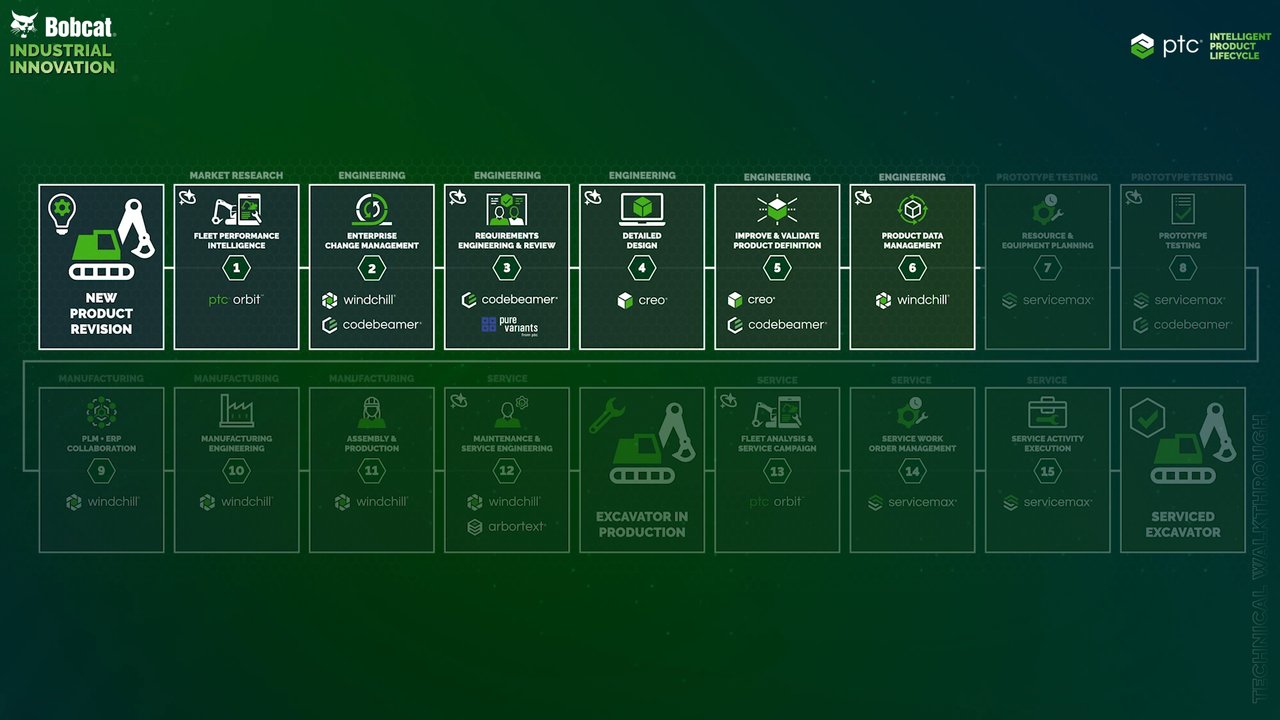This screenshot has width=1280, height=720.
Task: Click the PLM + ERP Collaboration icon
Action: pyautogui.click(x=102, y=412)
